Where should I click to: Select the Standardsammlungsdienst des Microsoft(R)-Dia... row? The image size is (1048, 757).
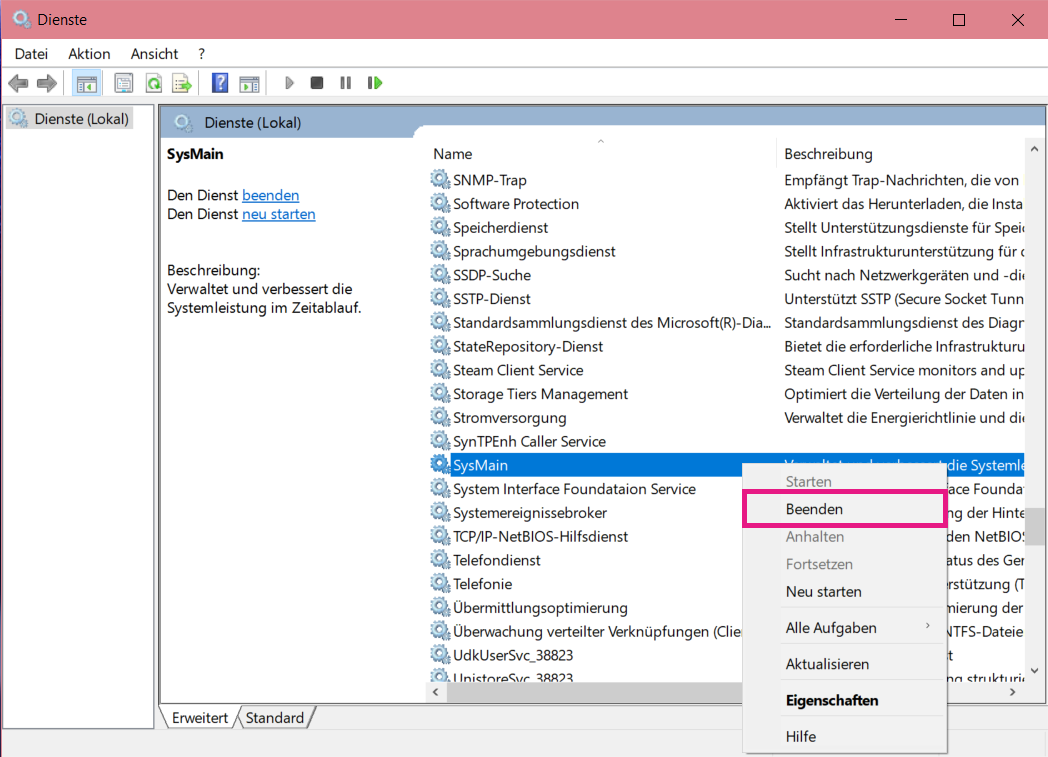pos(727,322)
